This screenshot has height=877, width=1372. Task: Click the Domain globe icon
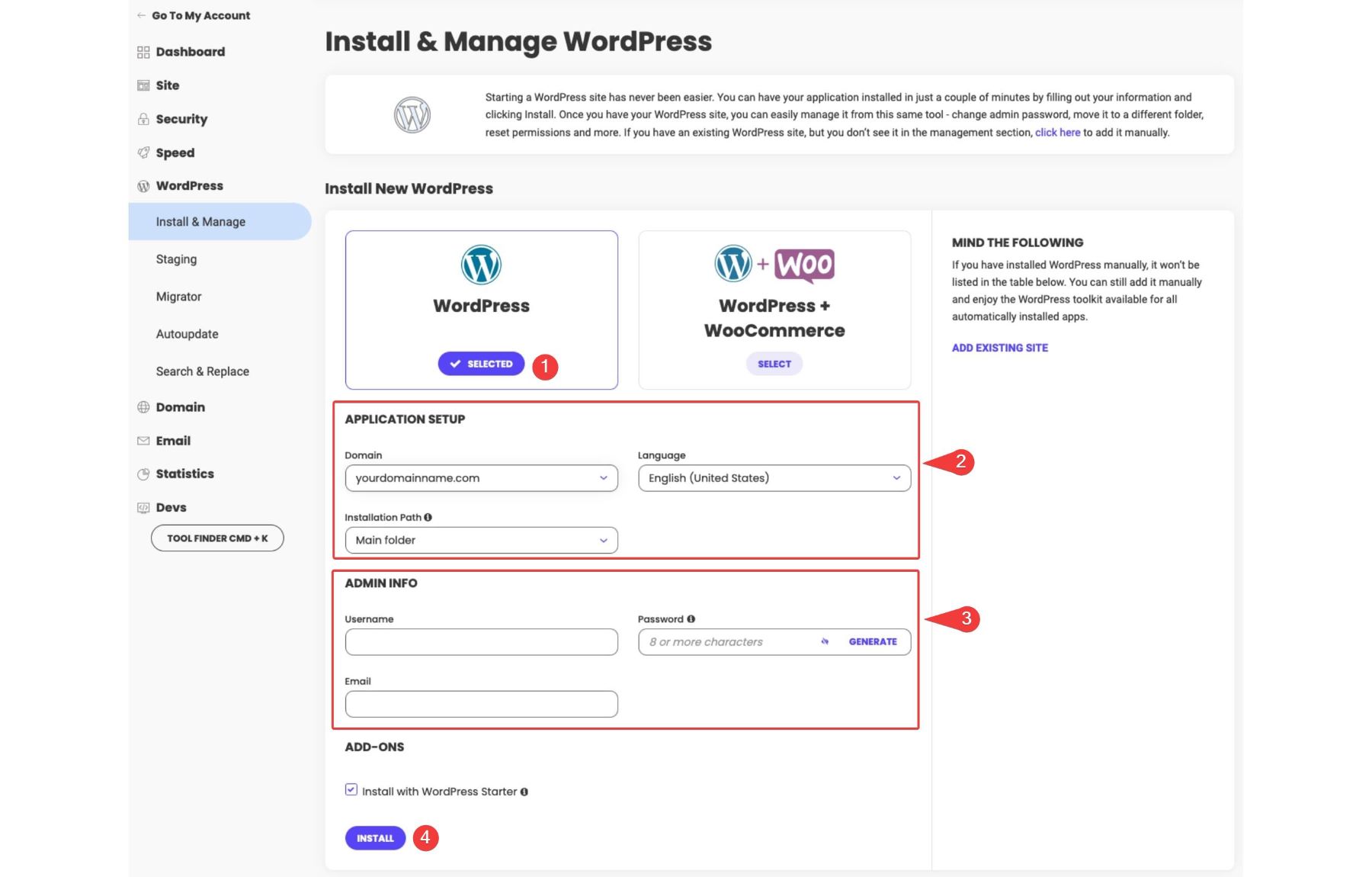tap(143, 406)
